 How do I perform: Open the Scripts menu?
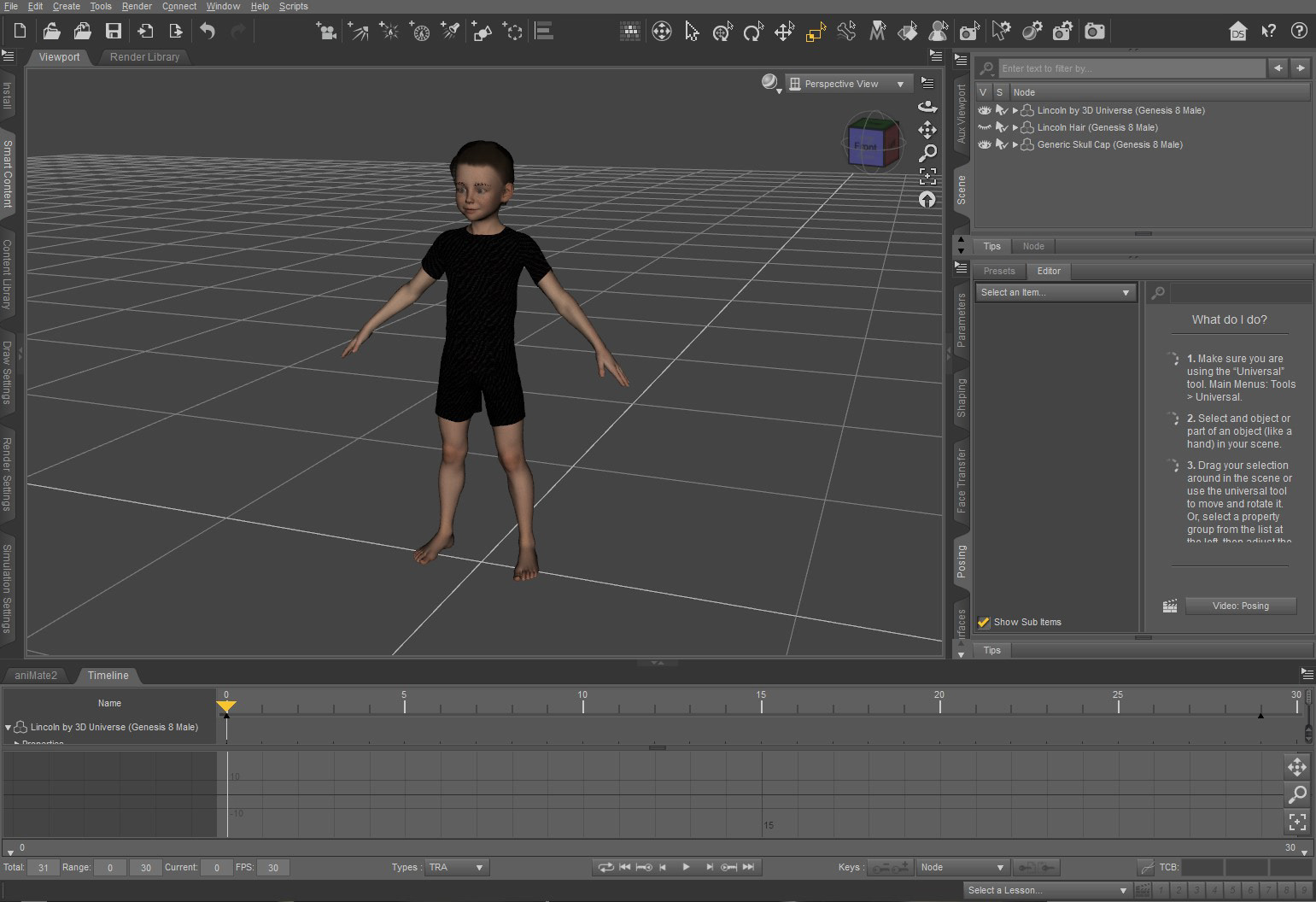coord(293,6)
